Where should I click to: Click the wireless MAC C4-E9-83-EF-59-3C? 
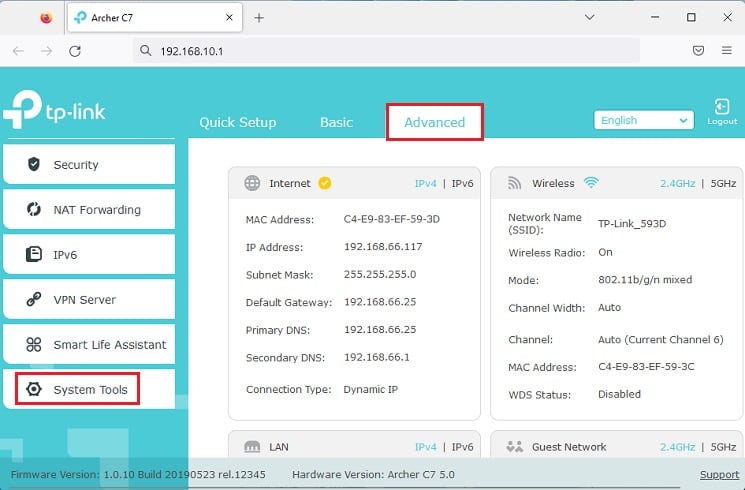[x=646, y=366]
